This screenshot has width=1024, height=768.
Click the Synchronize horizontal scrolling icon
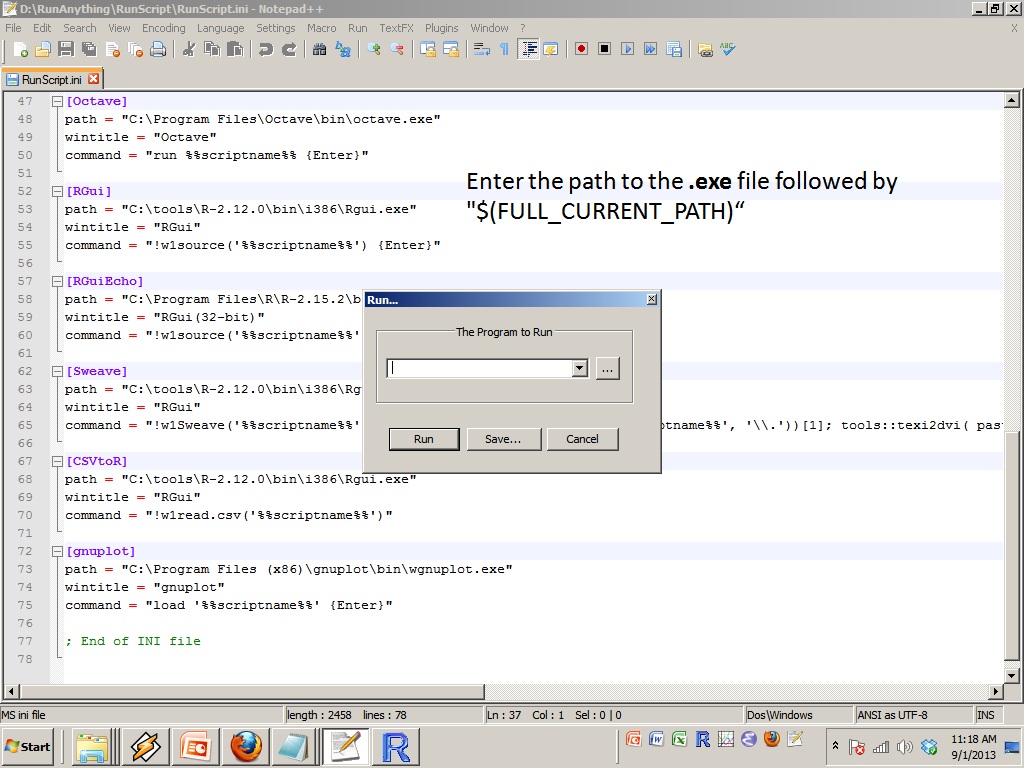click(x=451, y=50)
